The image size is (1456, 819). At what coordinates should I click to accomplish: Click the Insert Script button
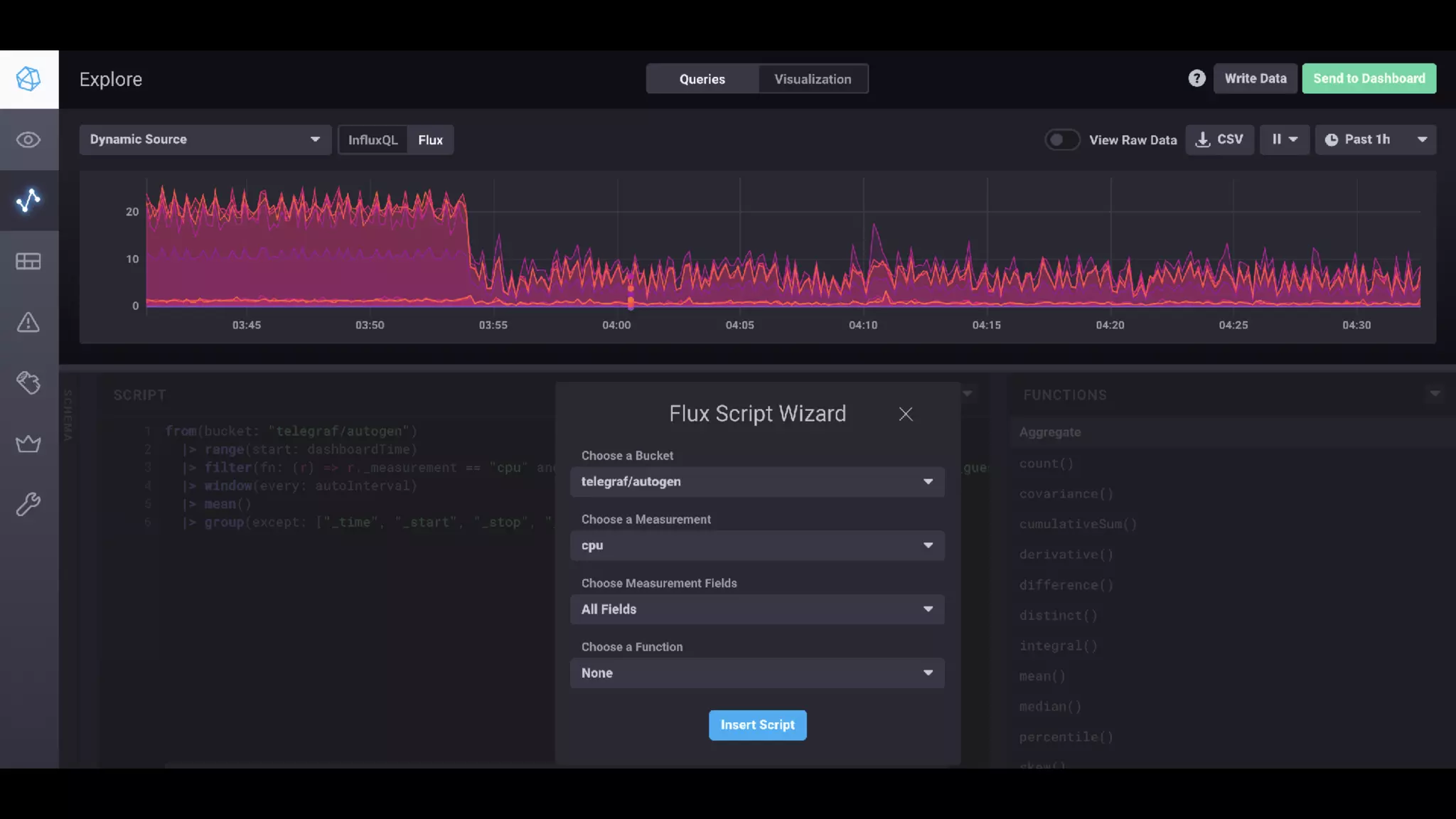click(757, 725)
